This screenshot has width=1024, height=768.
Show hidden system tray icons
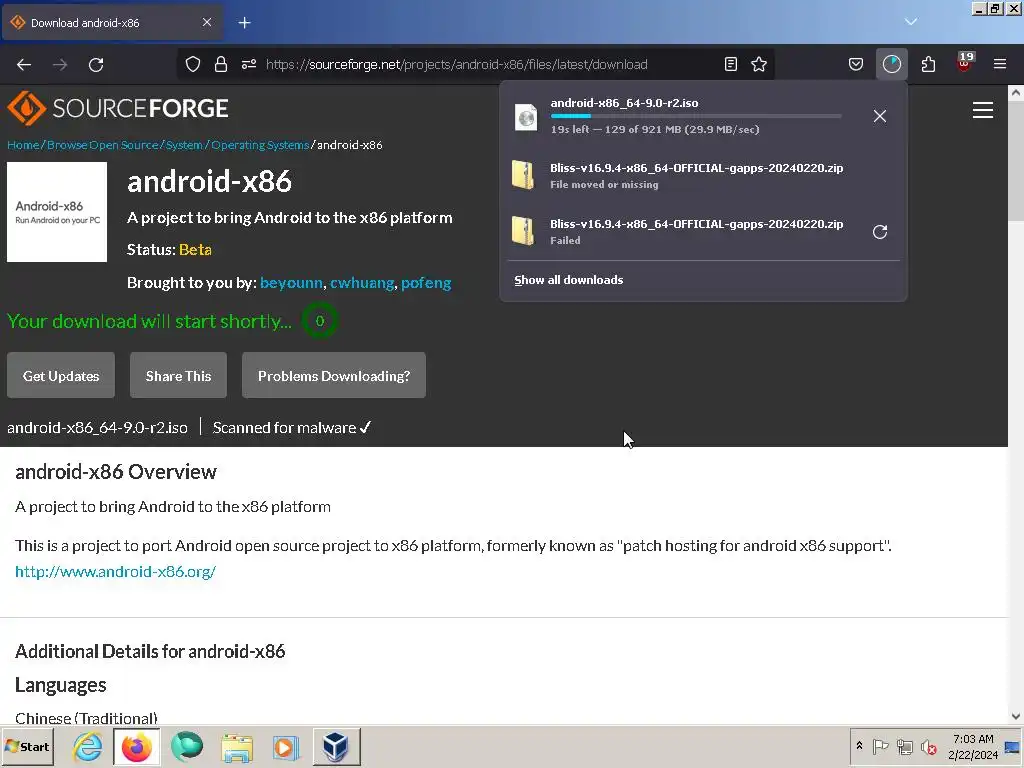pos(859,746)
